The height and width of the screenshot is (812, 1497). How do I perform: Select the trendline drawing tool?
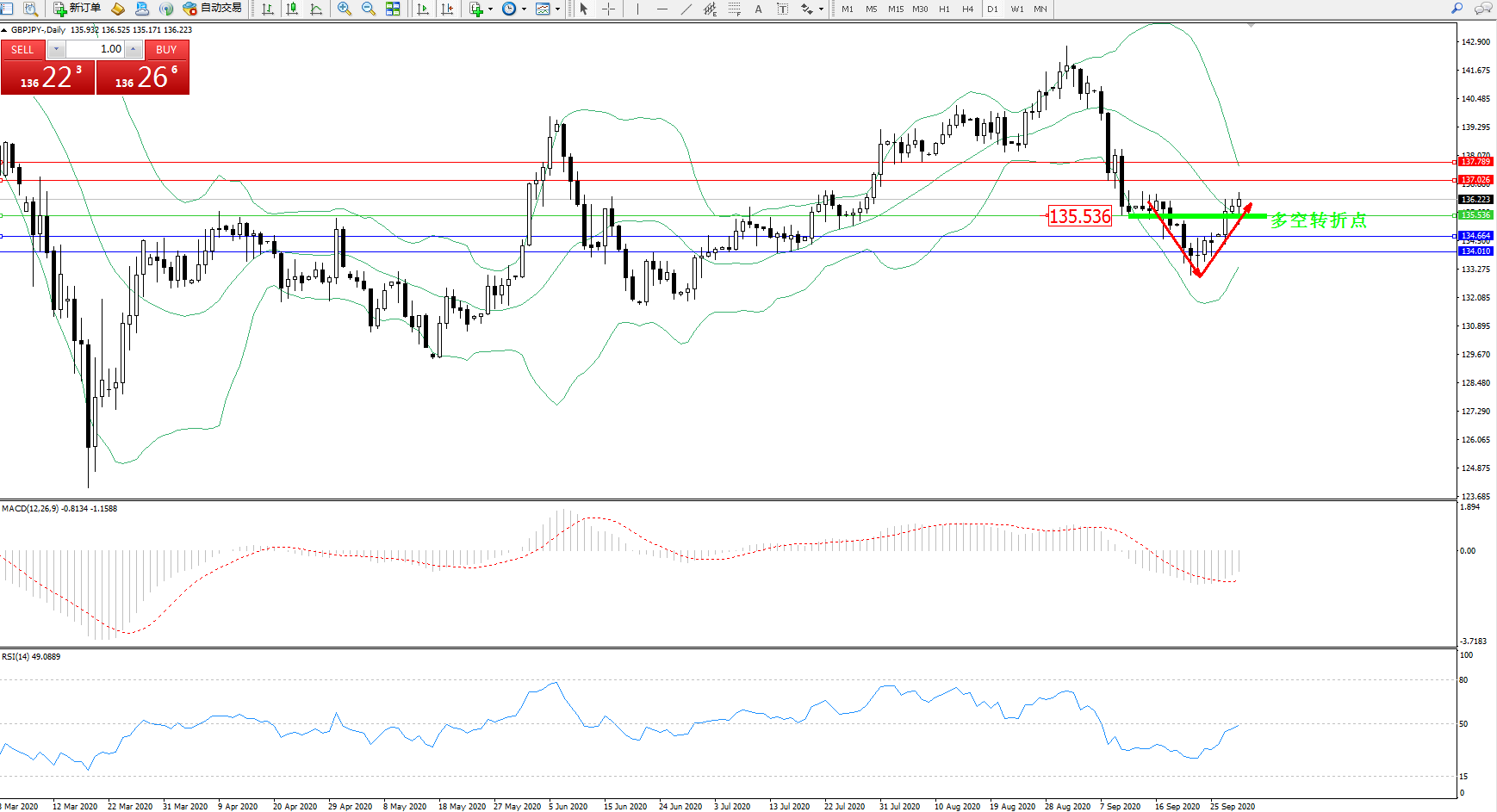click(x=686, y=9)
